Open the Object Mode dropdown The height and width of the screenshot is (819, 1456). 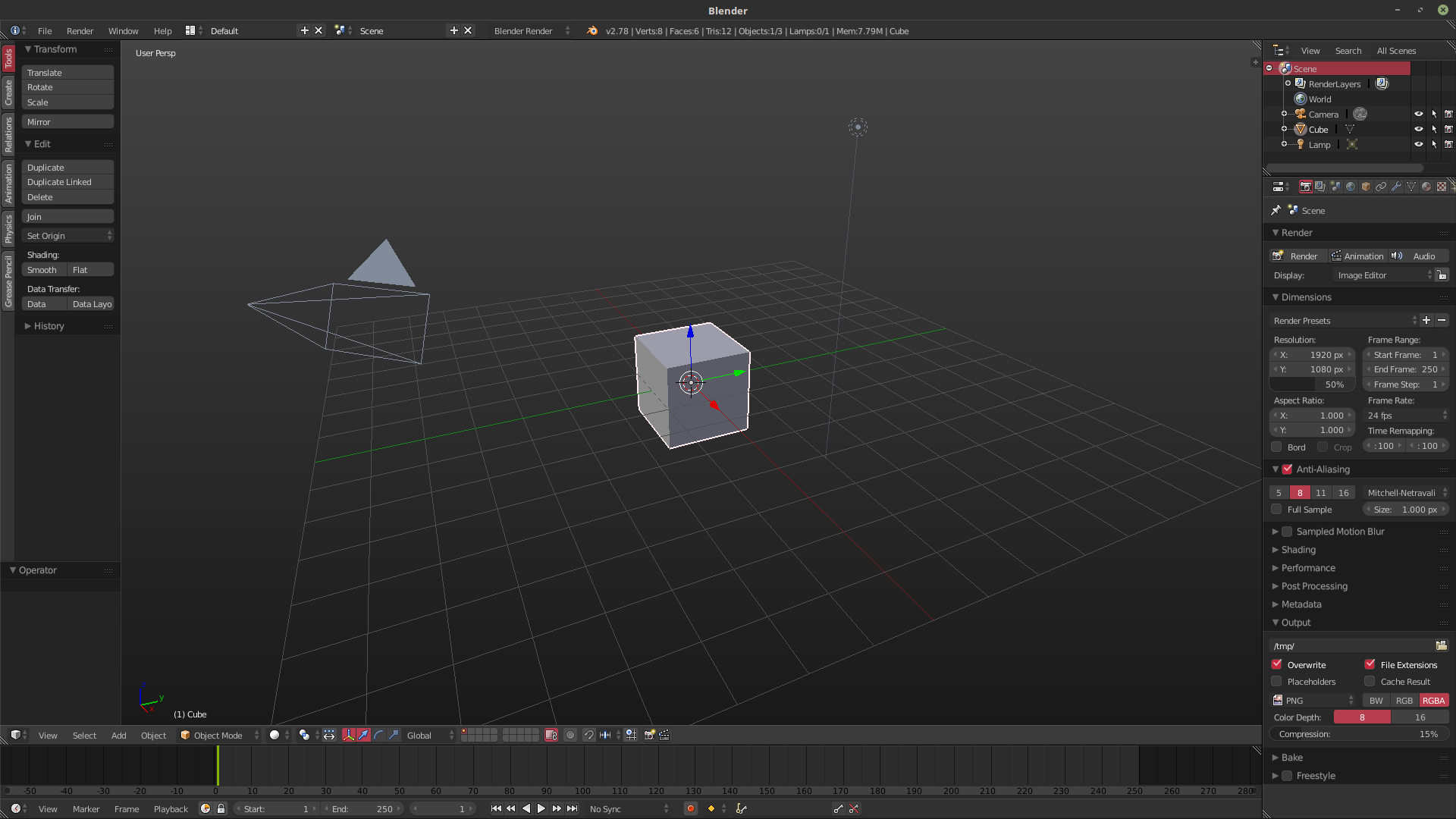pos(220,735)
